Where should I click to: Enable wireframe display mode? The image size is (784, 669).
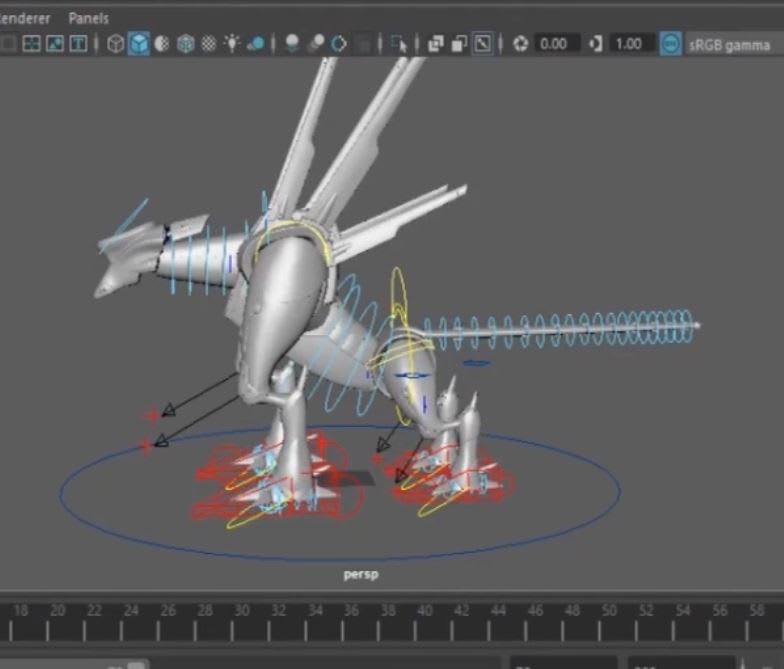coord(116,44)
